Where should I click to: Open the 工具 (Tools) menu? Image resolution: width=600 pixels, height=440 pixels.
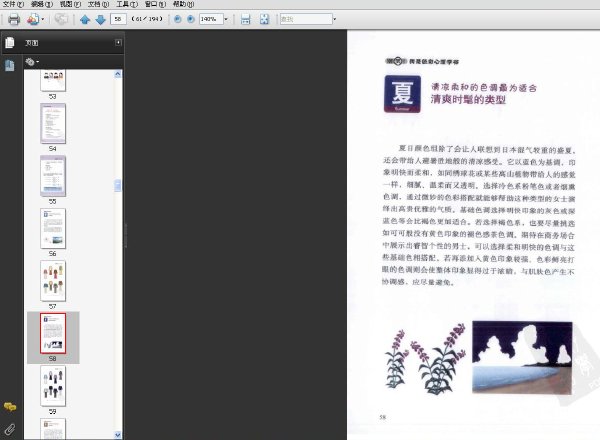click(127, 4)
